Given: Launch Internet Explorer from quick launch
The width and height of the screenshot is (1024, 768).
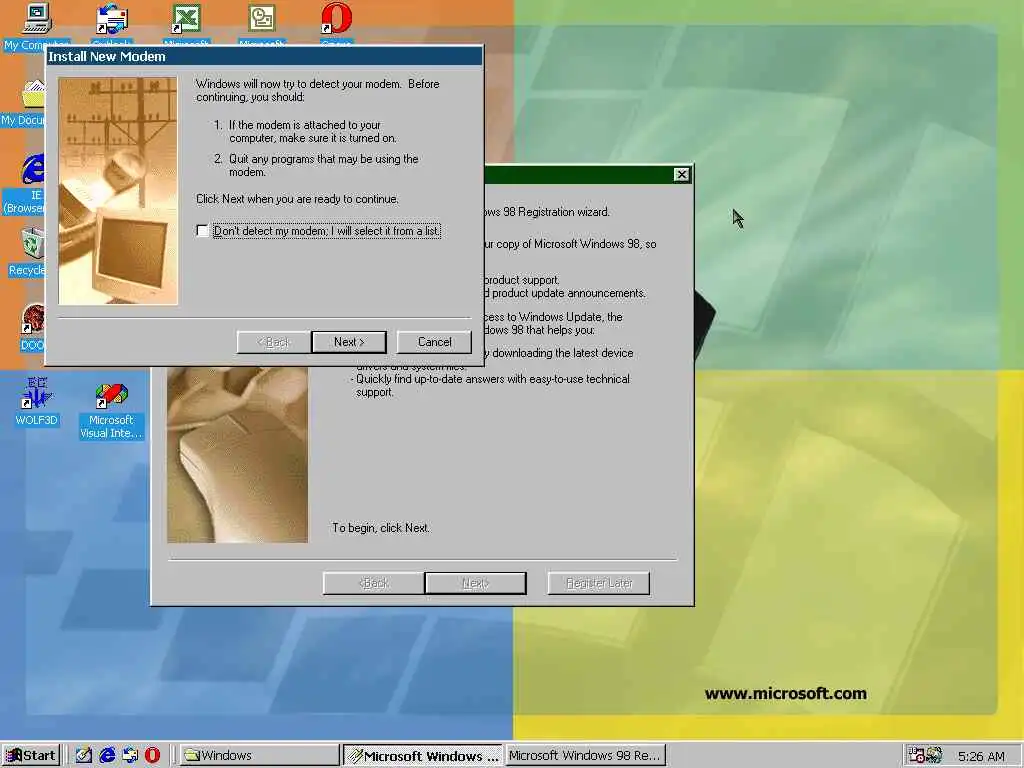Looking at the screenshot, I should (107, 755).
